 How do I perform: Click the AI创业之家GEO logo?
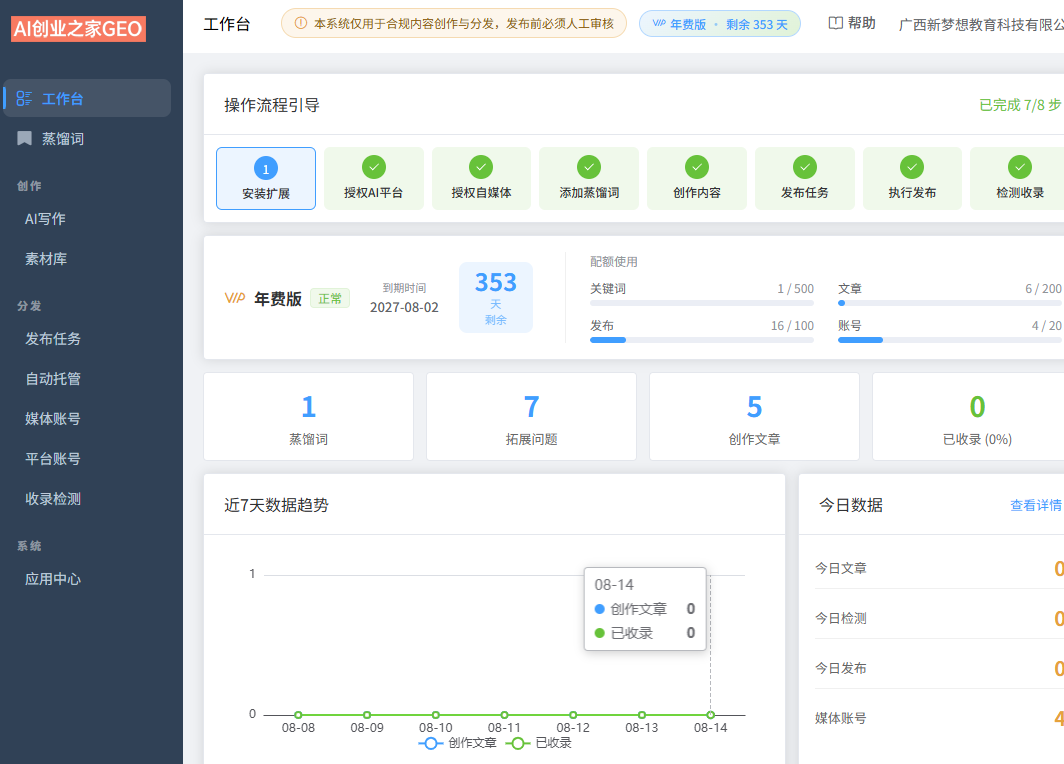click(78, 28)
